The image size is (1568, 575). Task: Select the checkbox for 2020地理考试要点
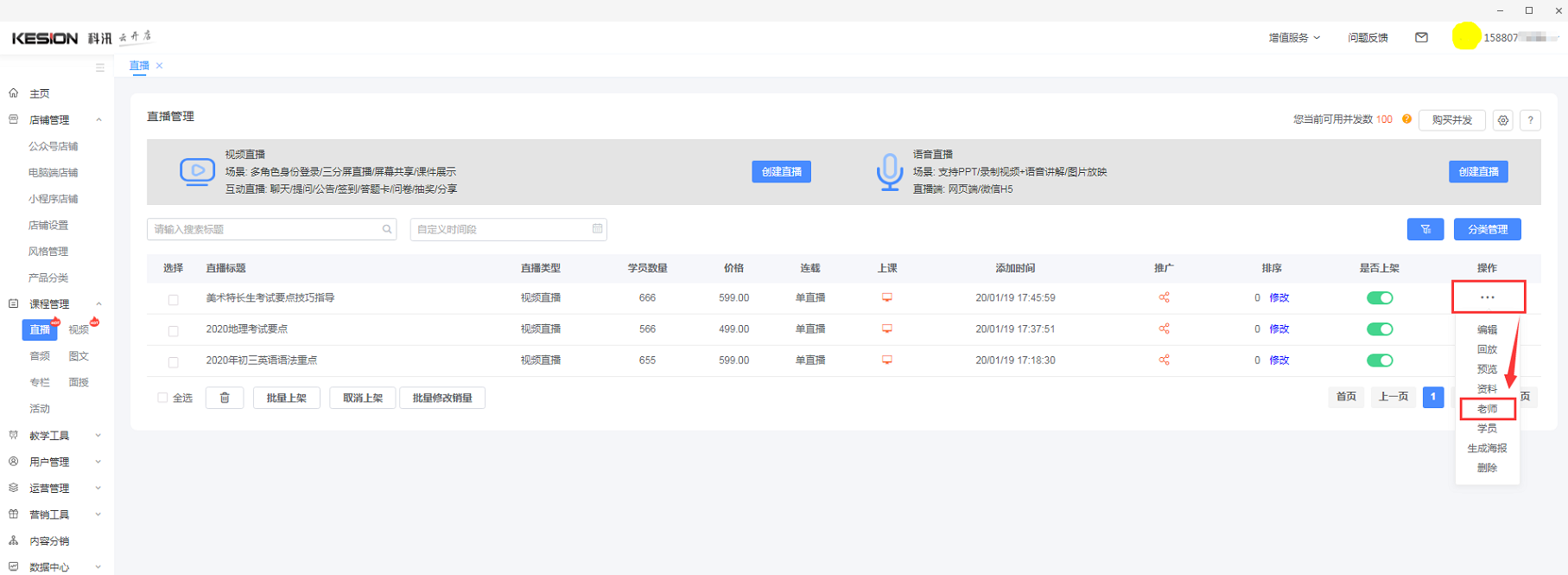(174, 330)
